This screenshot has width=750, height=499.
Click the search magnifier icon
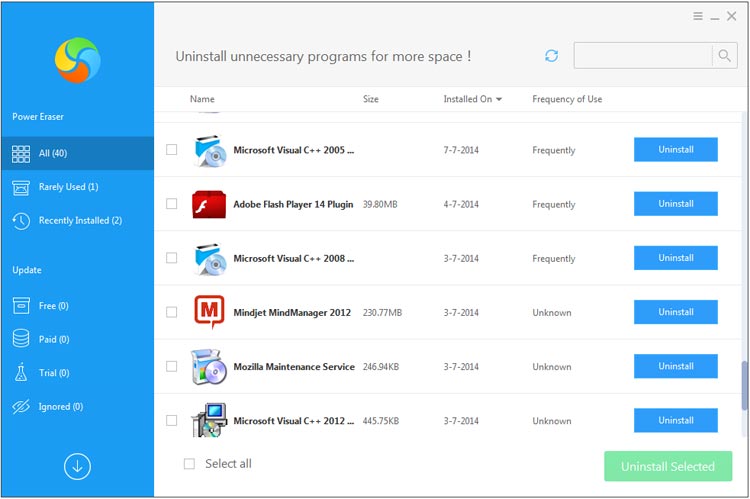[725, 56]
